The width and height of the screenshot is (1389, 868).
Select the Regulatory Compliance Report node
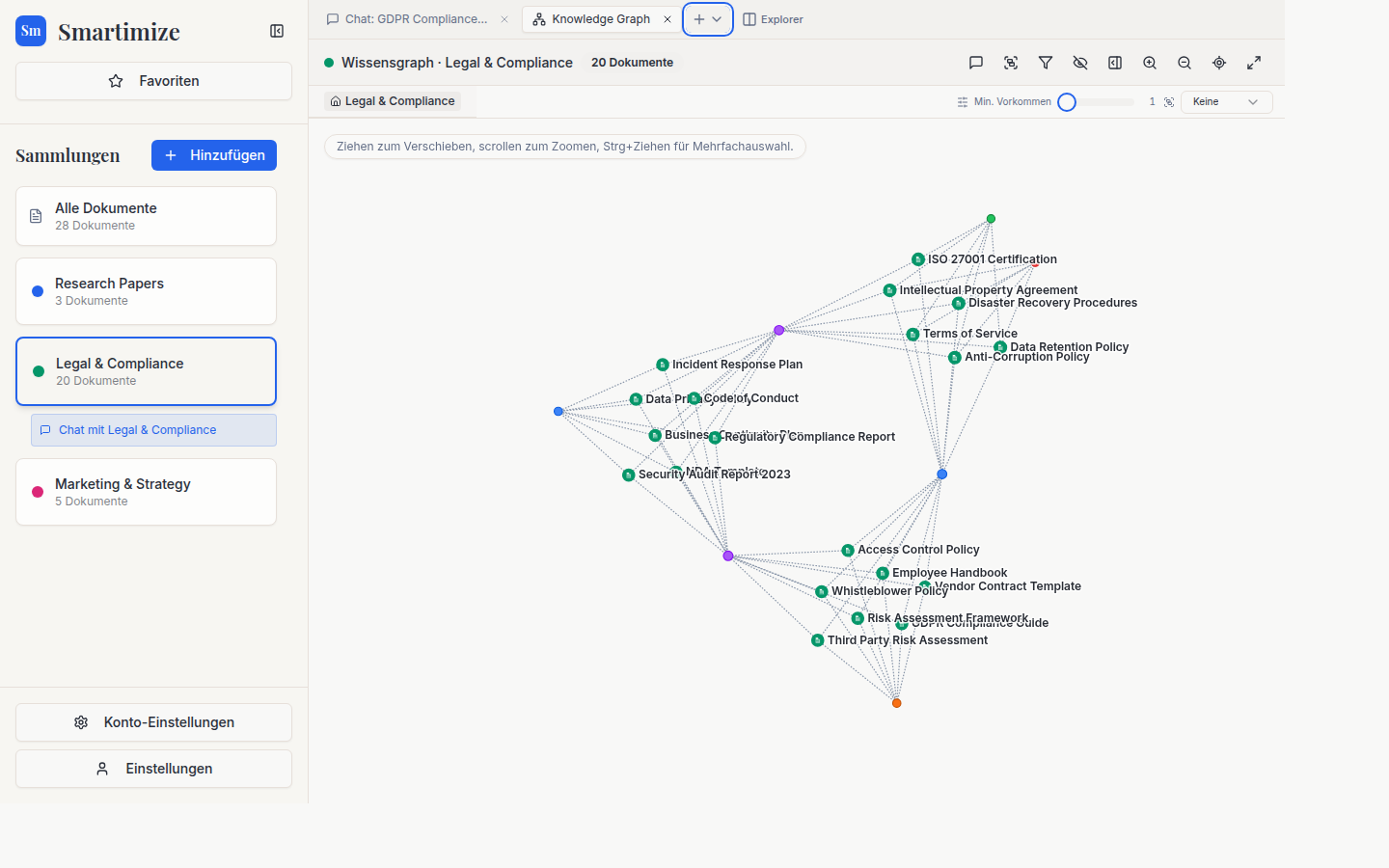[715, 438]
